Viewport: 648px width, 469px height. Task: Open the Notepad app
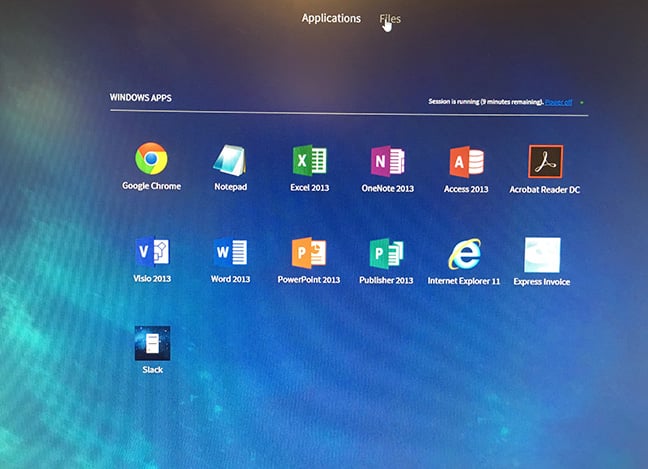230,160
